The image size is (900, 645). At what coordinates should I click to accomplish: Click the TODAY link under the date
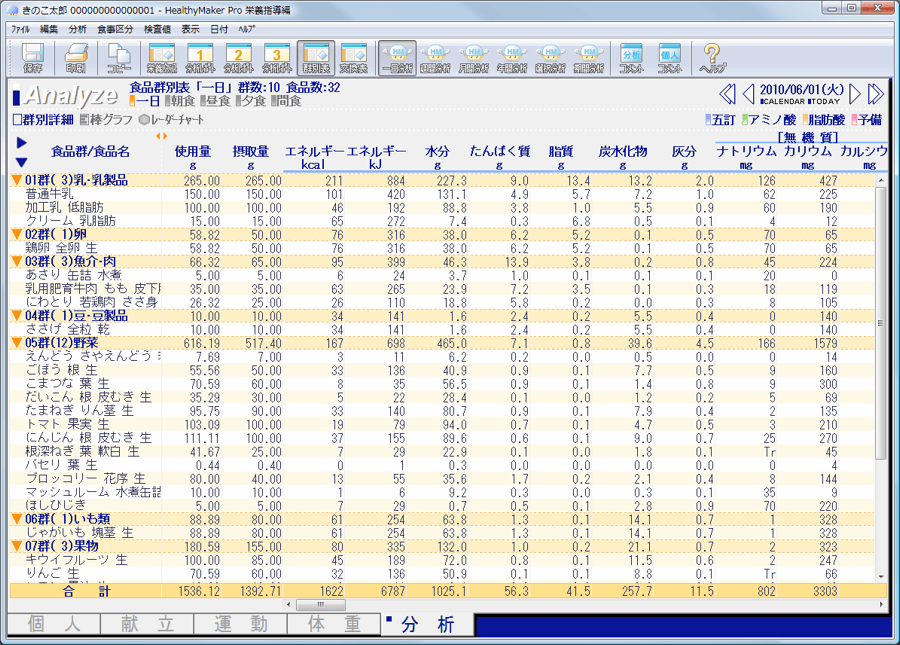[x=824, y=102]
